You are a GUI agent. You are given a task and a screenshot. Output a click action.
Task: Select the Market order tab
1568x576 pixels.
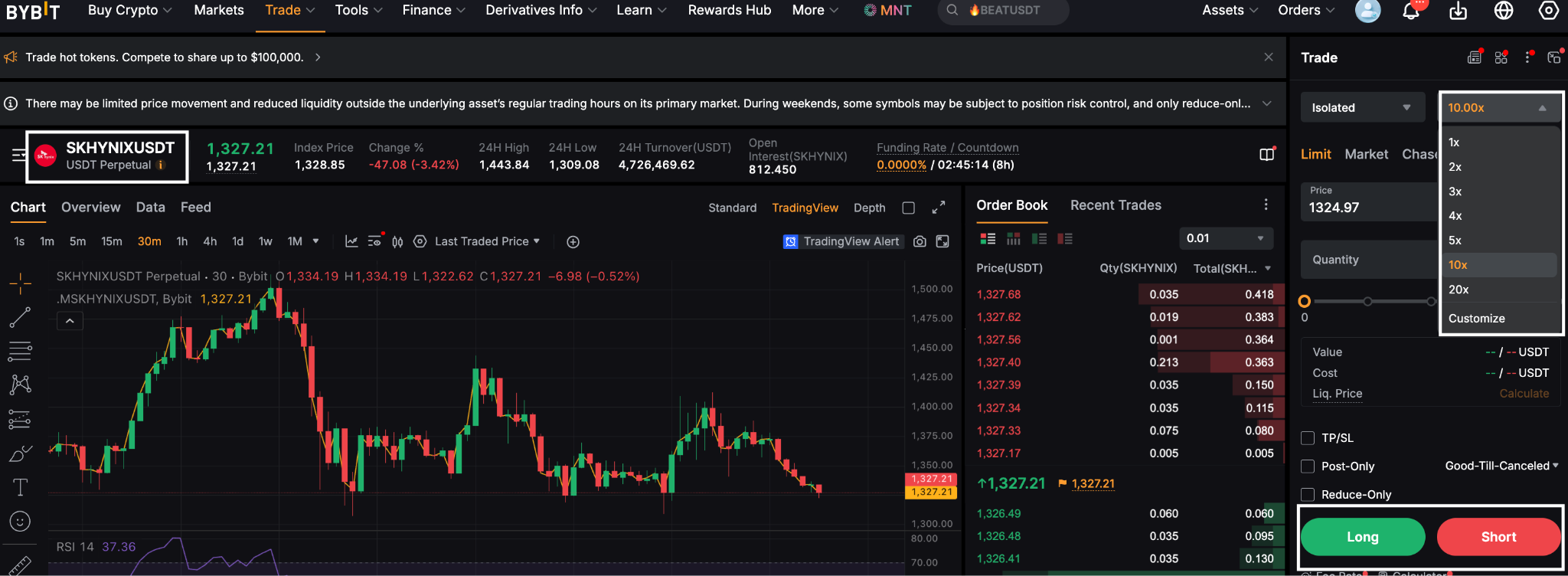(x=1367, y=155)
